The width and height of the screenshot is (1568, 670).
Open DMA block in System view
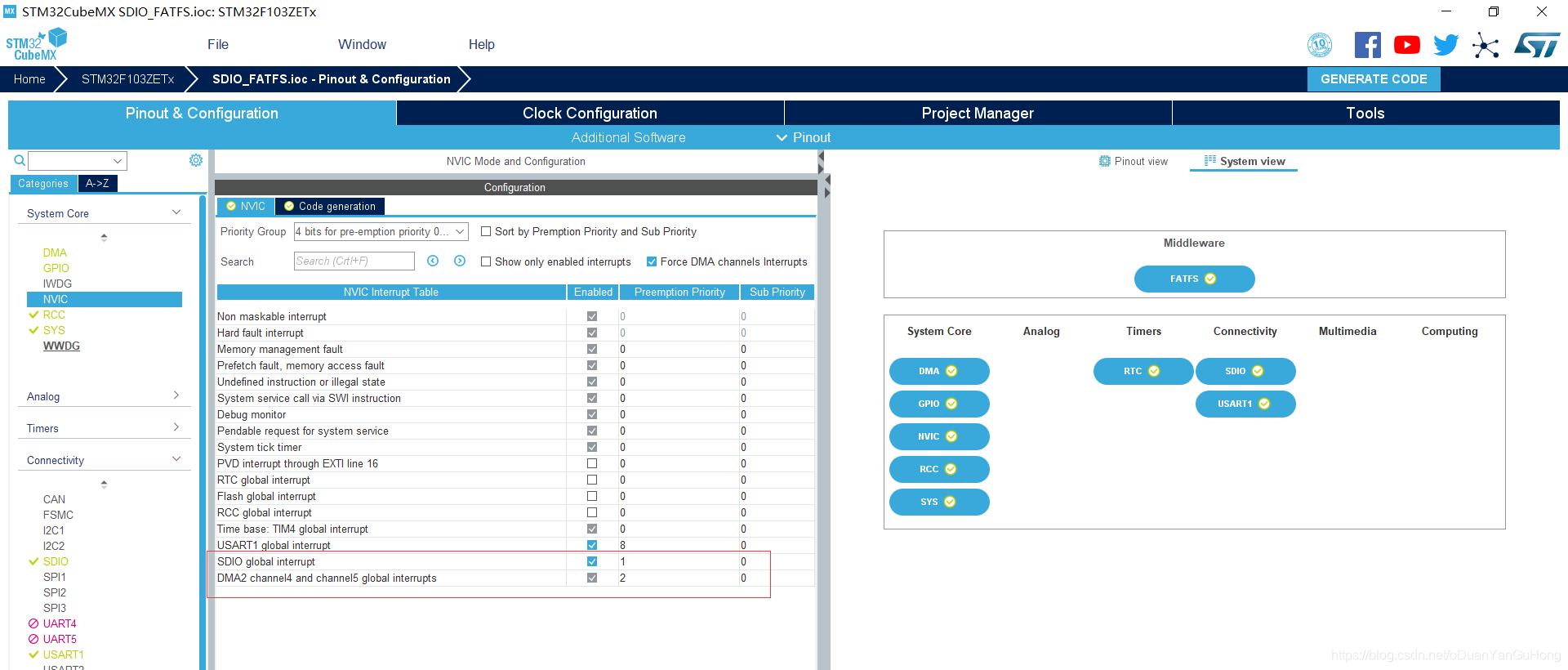coord(939,371)
